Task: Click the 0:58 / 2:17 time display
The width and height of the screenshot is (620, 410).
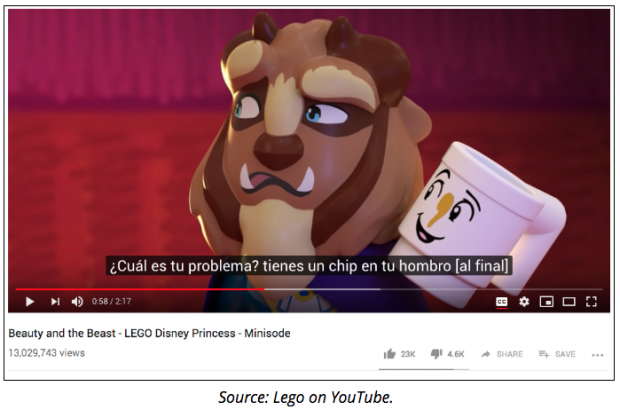Action: tap(112, 302)
